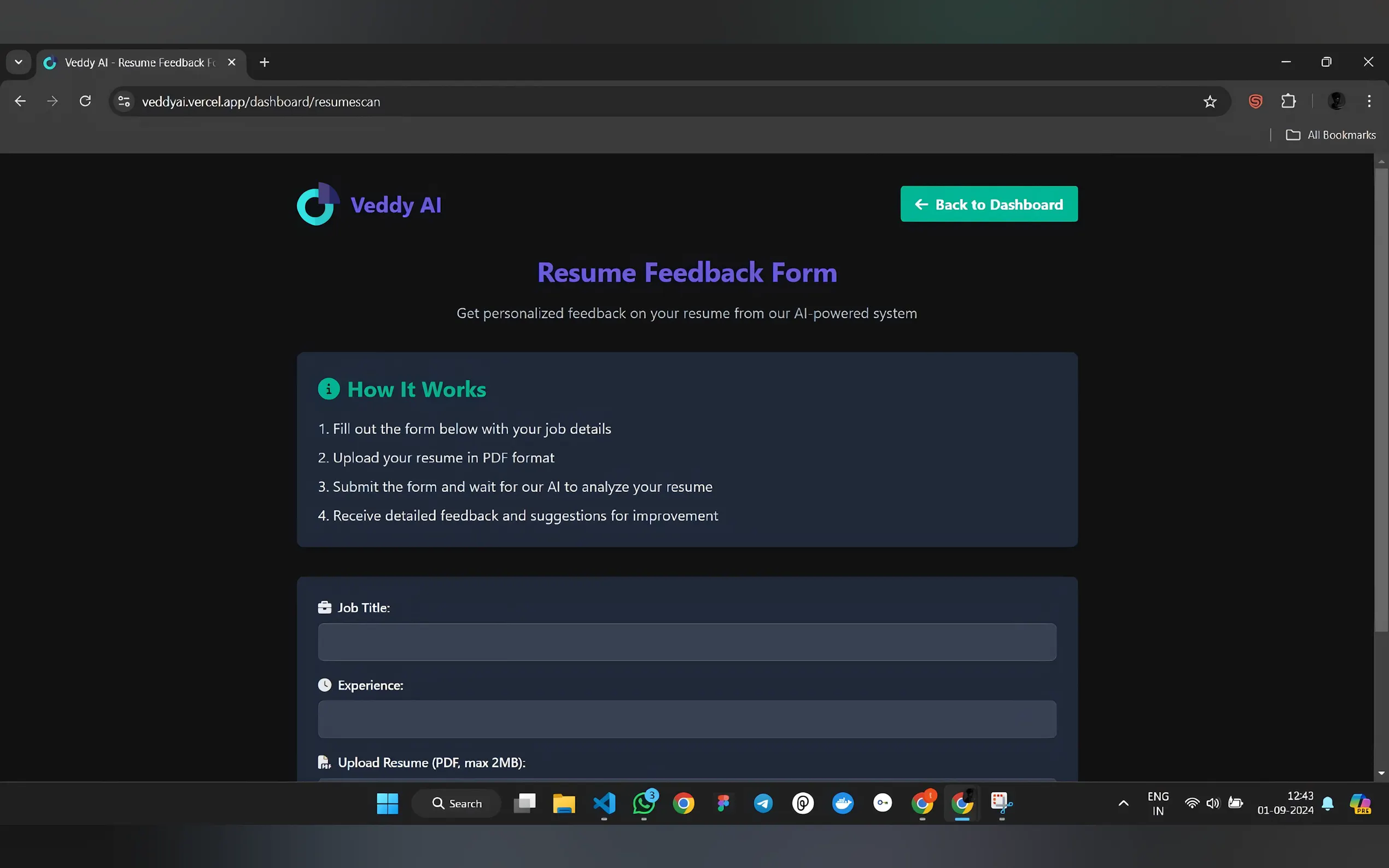This screenshot has height=868, width=1389.
Task: Click the Veddy AI logo icon
Action: [x=318, y=204]
